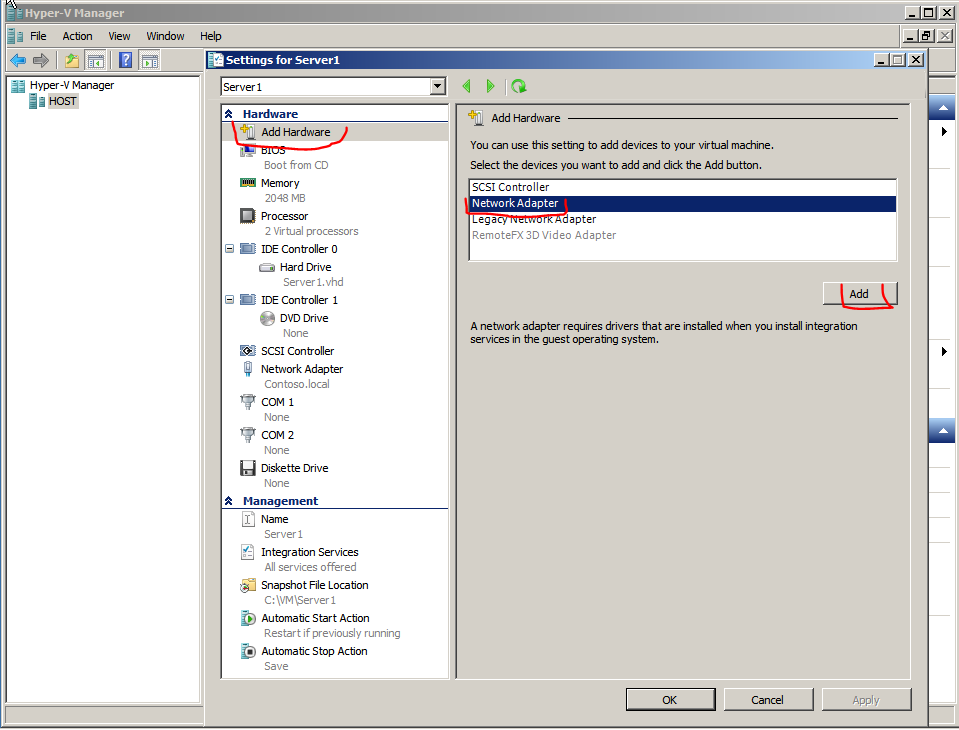Collapse the upper Actions pane section arrow
The image size is (959, 730).
point(943,108)
